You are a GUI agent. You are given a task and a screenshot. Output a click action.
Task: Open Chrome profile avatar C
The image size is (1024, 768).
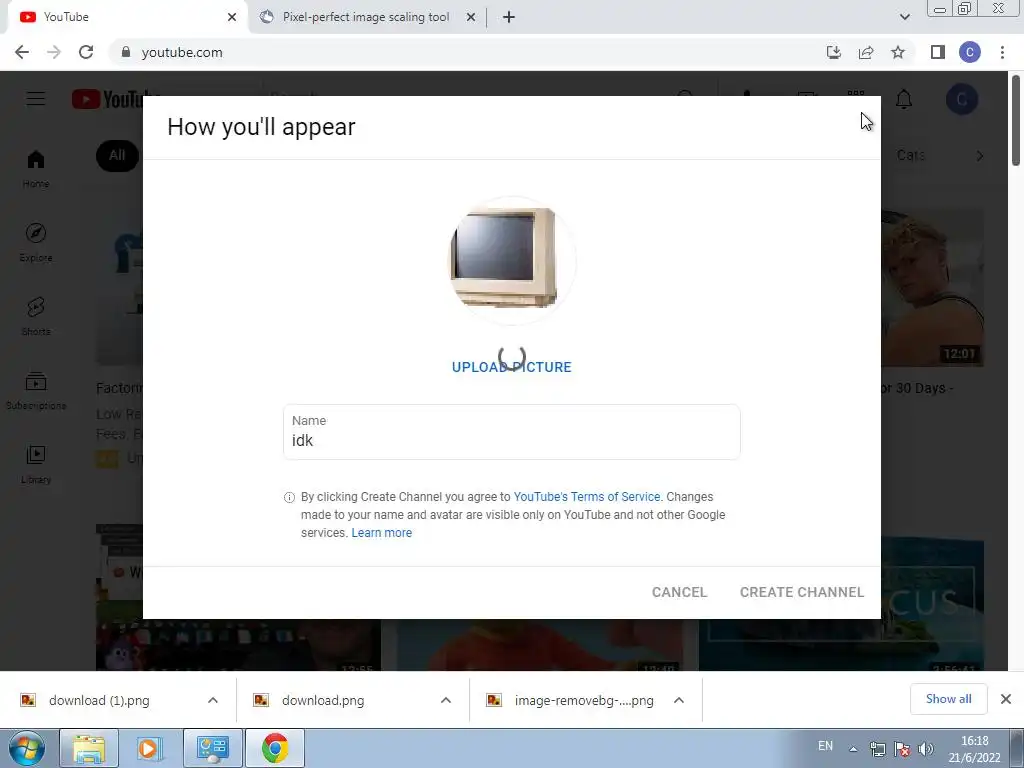970,52
